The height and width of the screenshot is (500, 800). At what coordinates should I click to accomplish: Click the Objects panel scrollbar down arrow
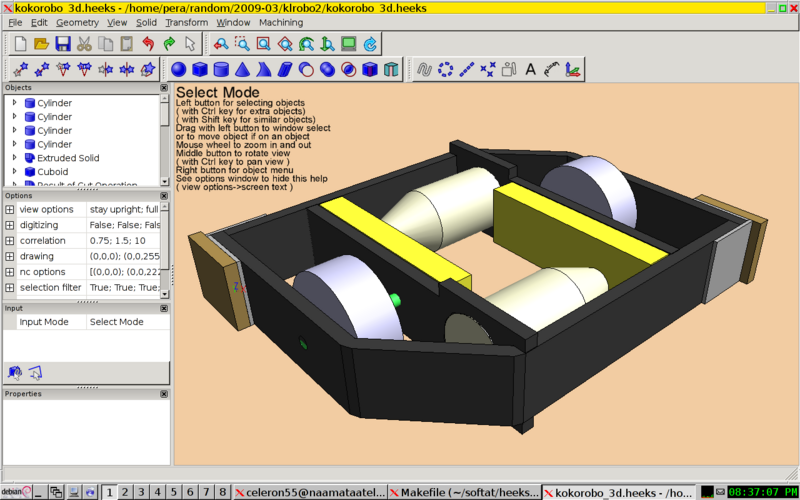click(164, 181)
